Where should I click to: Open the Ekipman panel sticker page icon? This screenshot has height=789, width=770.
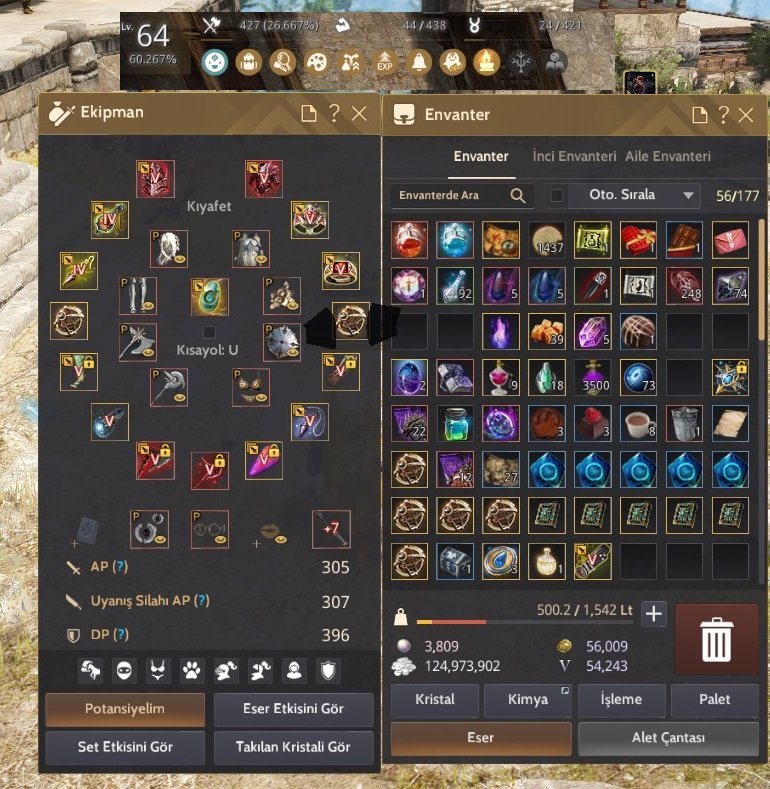(309, 113)
